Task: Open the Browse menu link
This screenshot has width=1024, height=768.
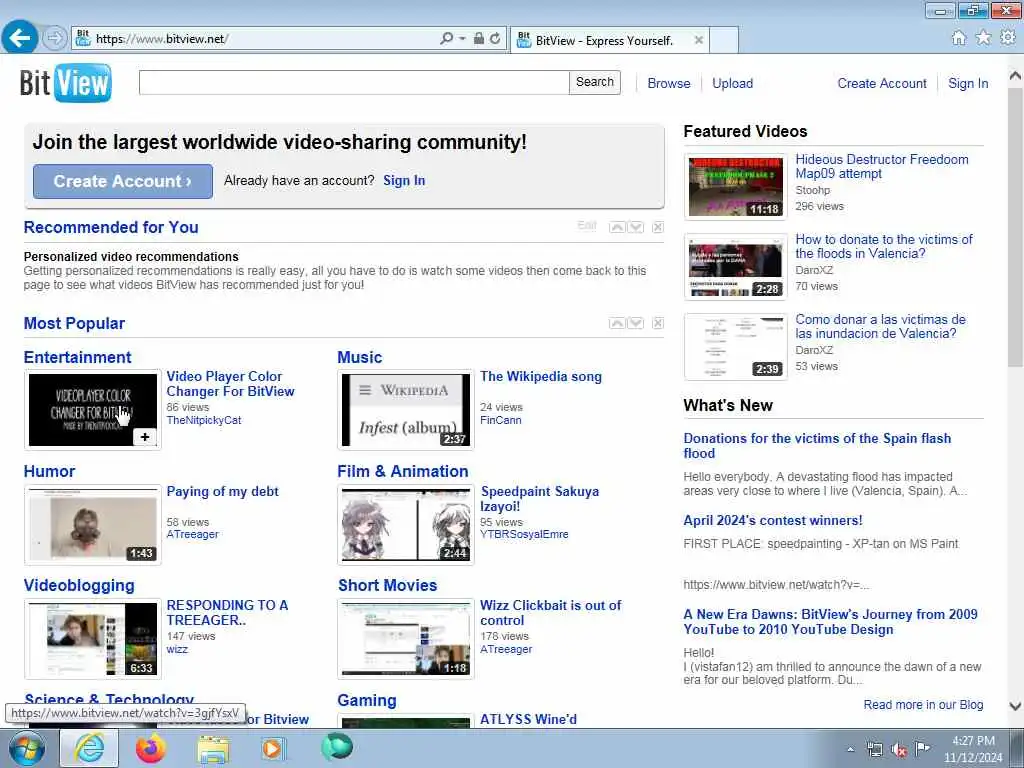Action: click(x=669, y=84)
